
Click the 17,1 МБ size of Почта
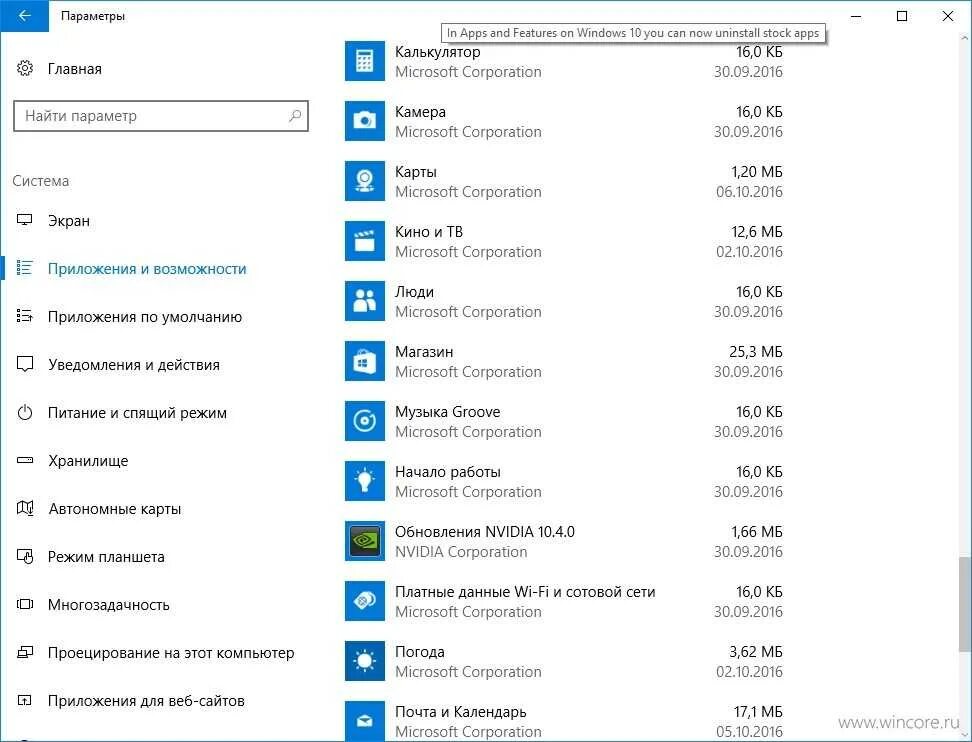758,712
